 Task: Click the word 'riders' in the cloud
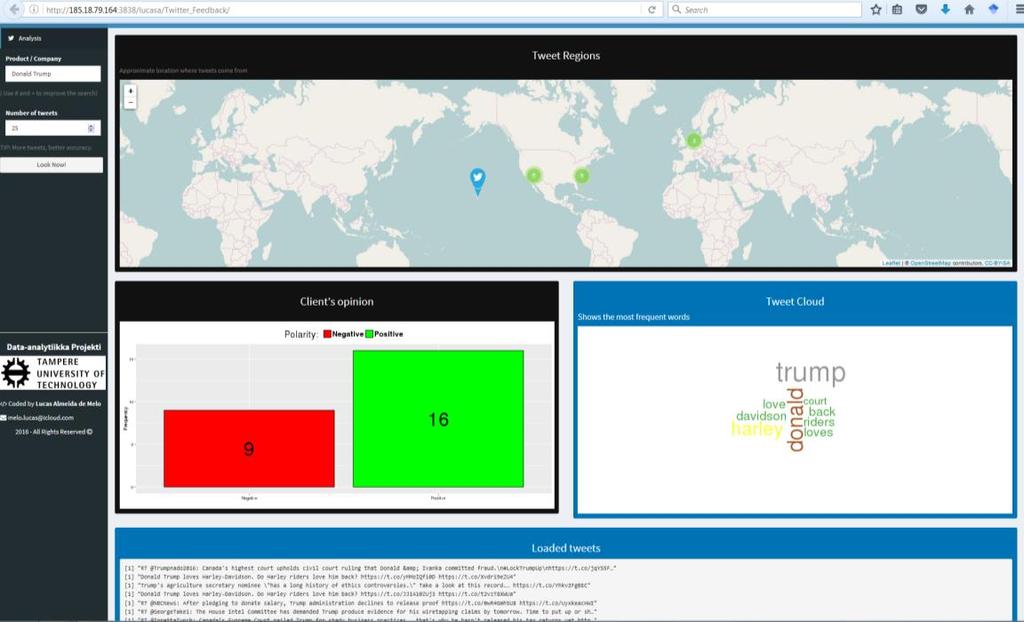pos(819,422)
